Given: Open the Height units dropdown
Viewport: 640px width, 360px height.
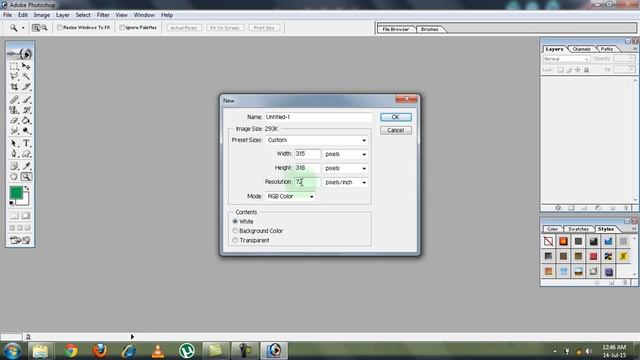Looking at the screenshot, I should pos(345,168).
